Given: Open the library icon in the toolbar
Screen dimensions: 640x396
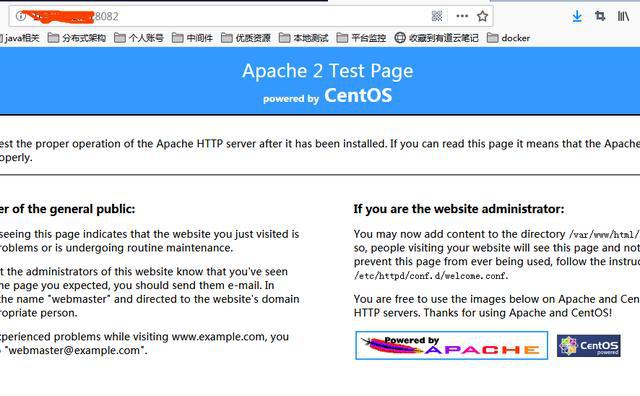Looking at the screenshot, I should (x=623, y=16).
